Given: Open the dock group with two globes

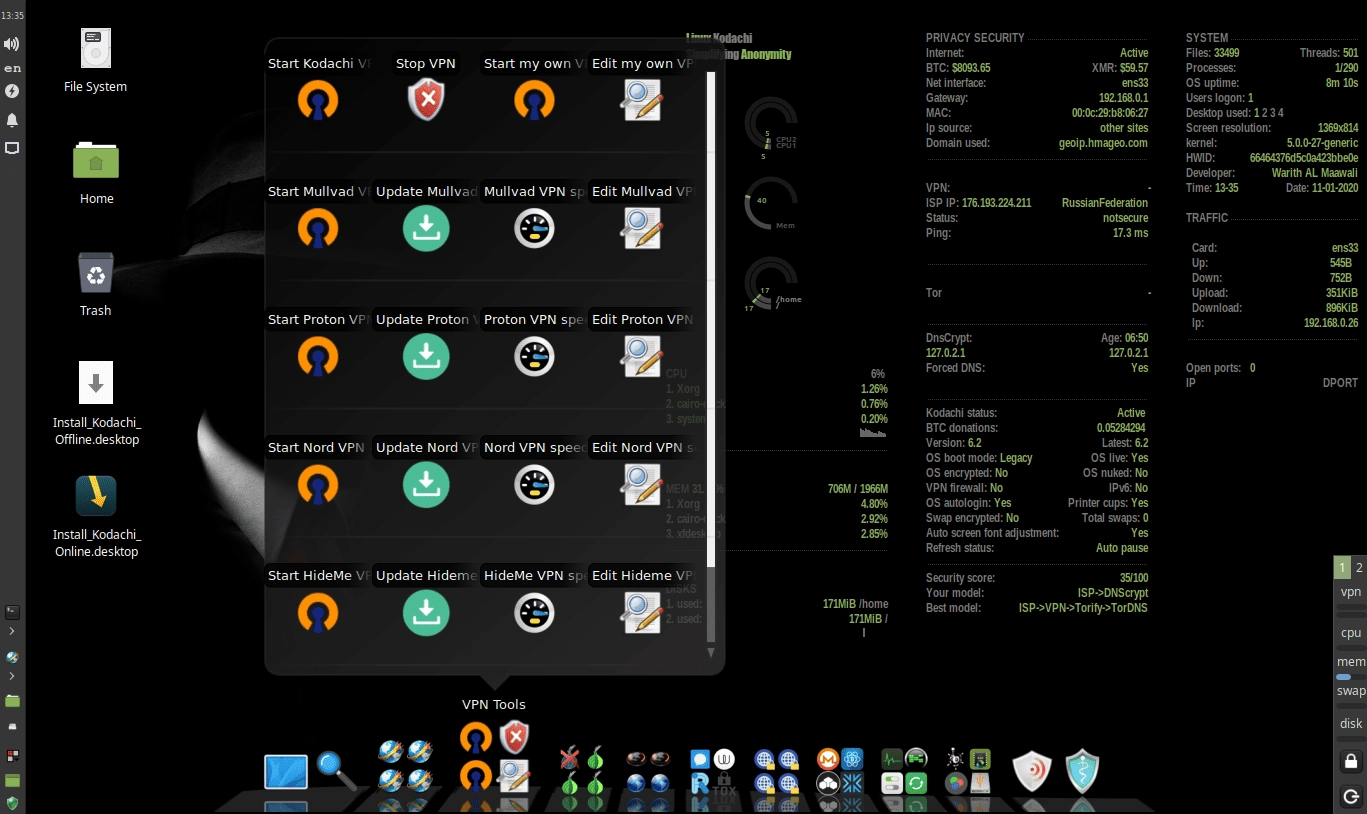Looking at the screenshot, I should [647, 771].
